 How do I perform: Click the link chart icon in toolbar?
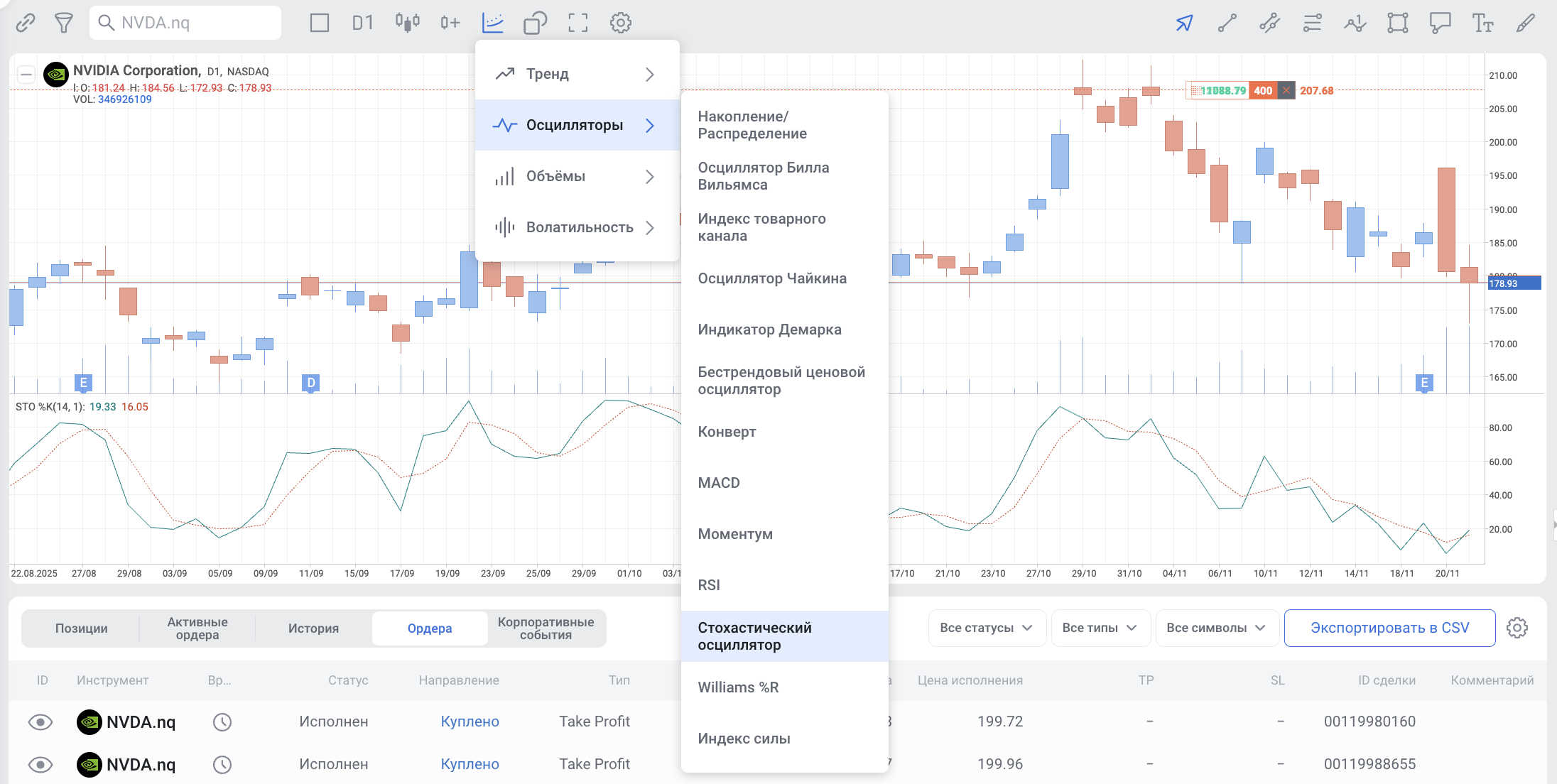click(x=26, y=23)
